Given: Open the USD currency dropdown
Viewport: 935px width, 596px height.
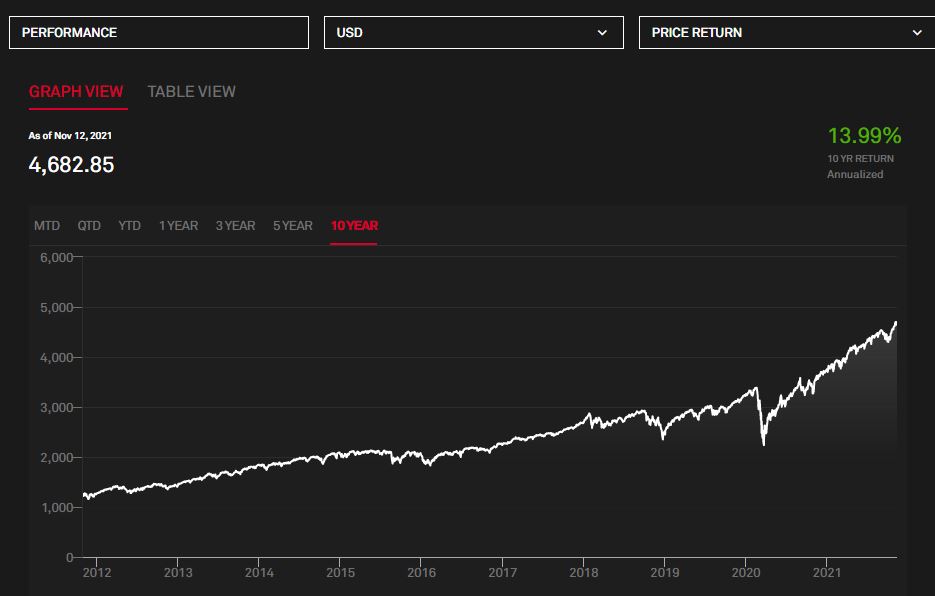Looking at the screenshot, I should [x=473, y=32].
